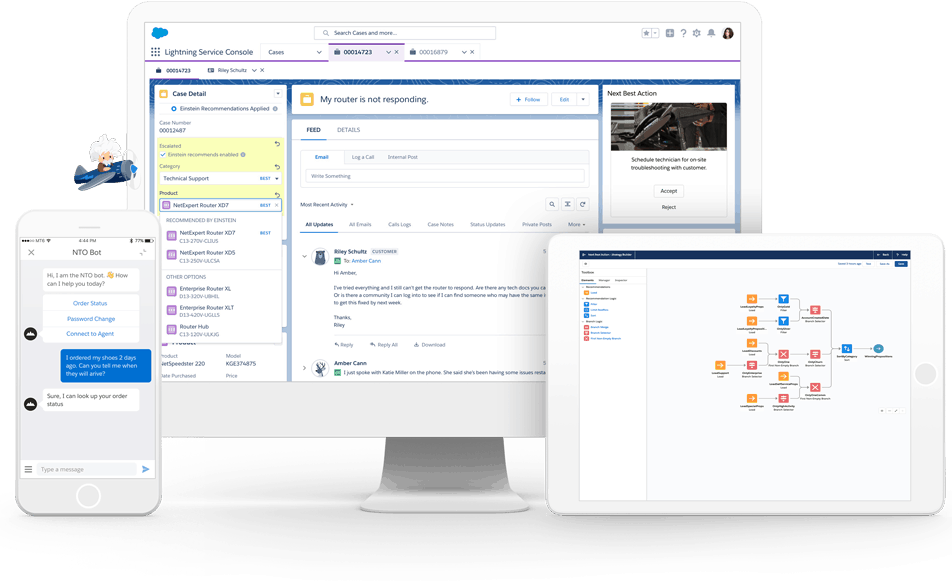Image resolution: width=952 pixels, height=586 pixels.
Task: Open the App Launcher grid icon
Action: 155,52
